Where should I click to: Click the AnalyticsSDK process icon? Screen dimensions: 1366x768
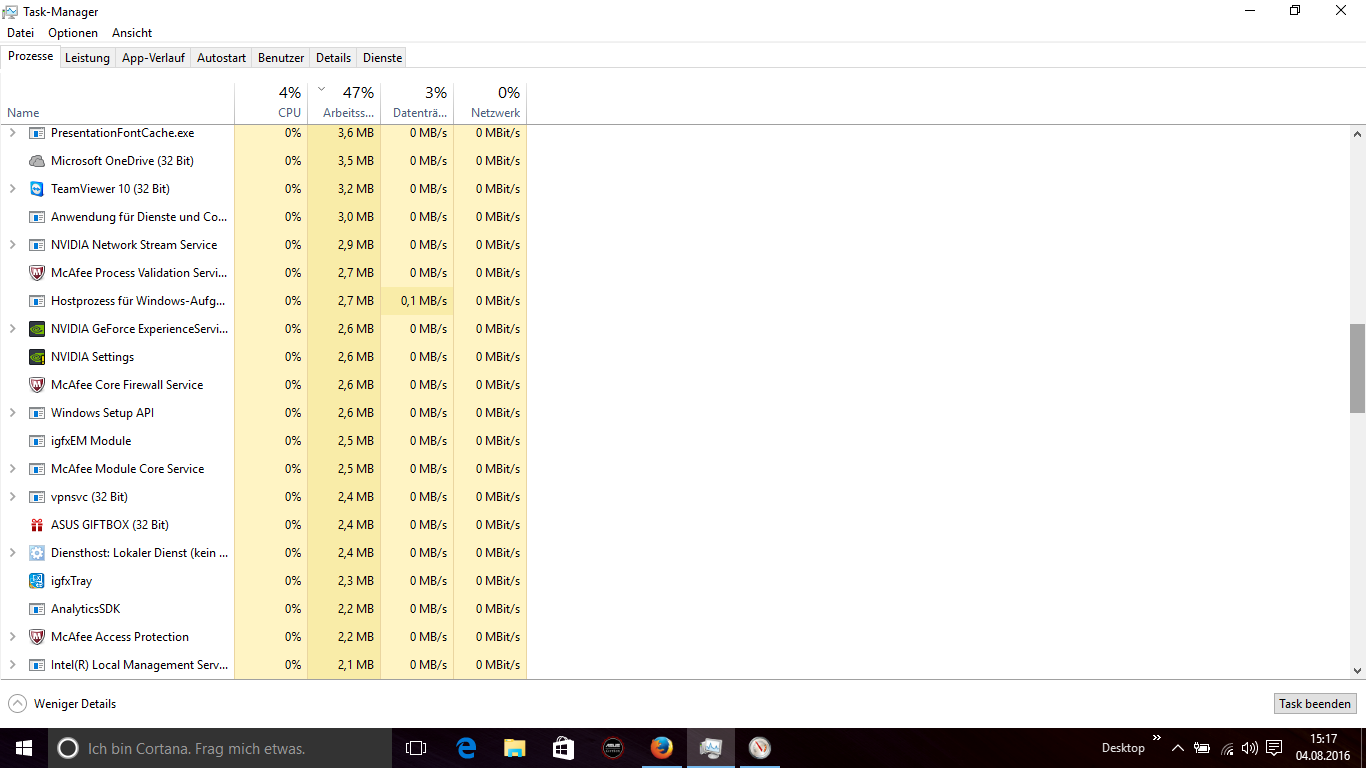(37, 609)
